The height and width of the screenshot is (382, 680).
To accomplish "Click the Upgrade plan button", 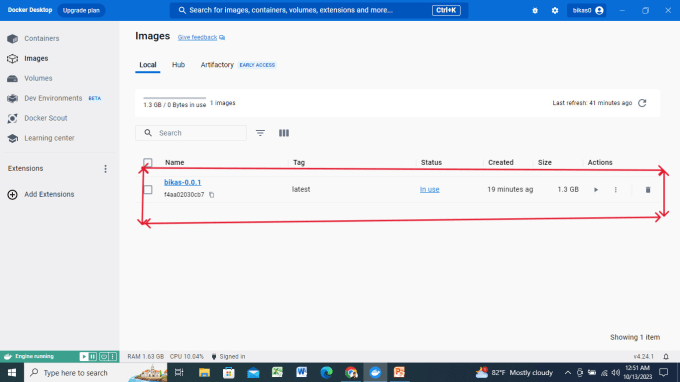I will (81, 10).
